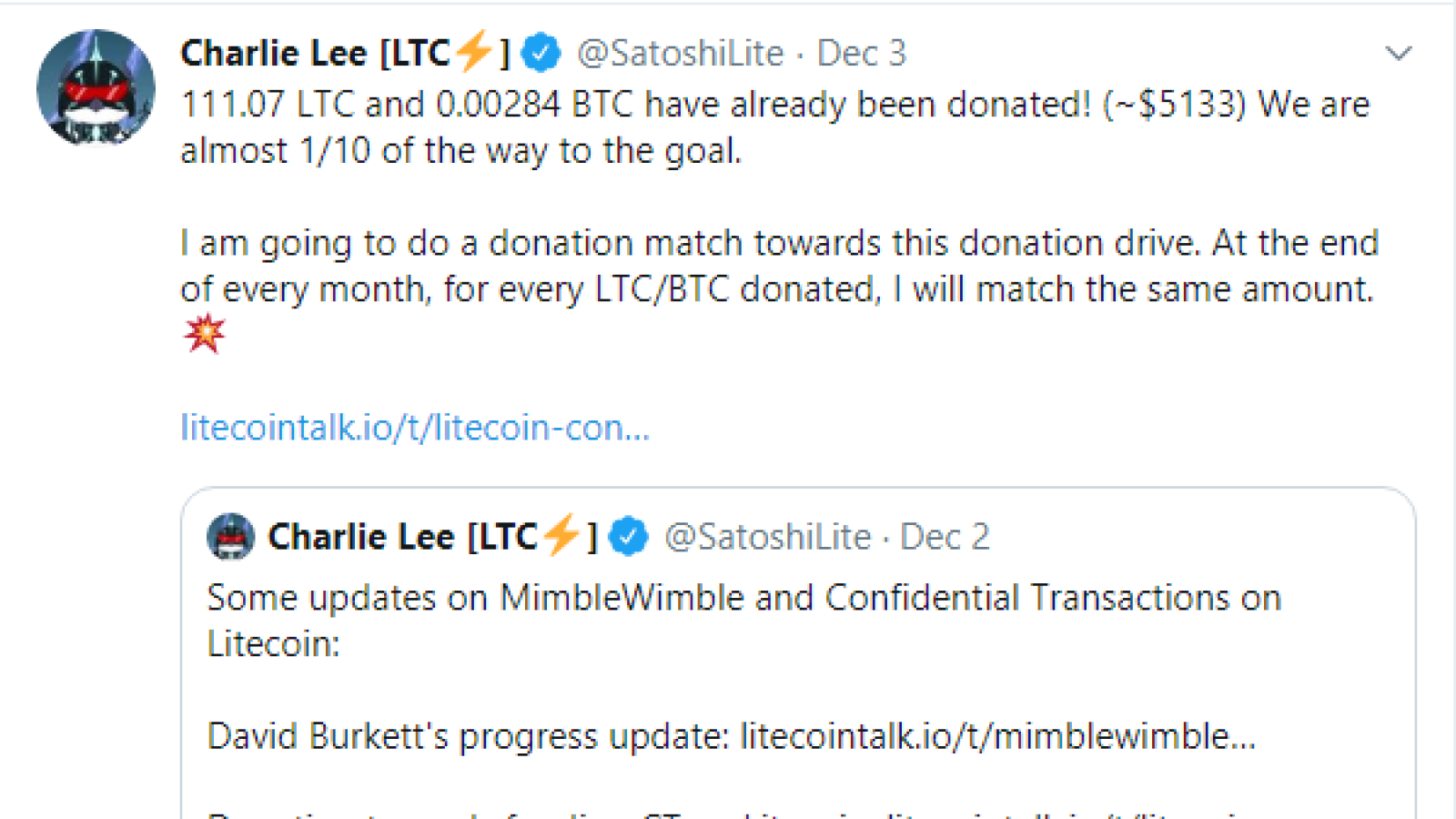1456x819 pixels.
Task: Click the Dec 3 timestamp
Action: [861, 53]
